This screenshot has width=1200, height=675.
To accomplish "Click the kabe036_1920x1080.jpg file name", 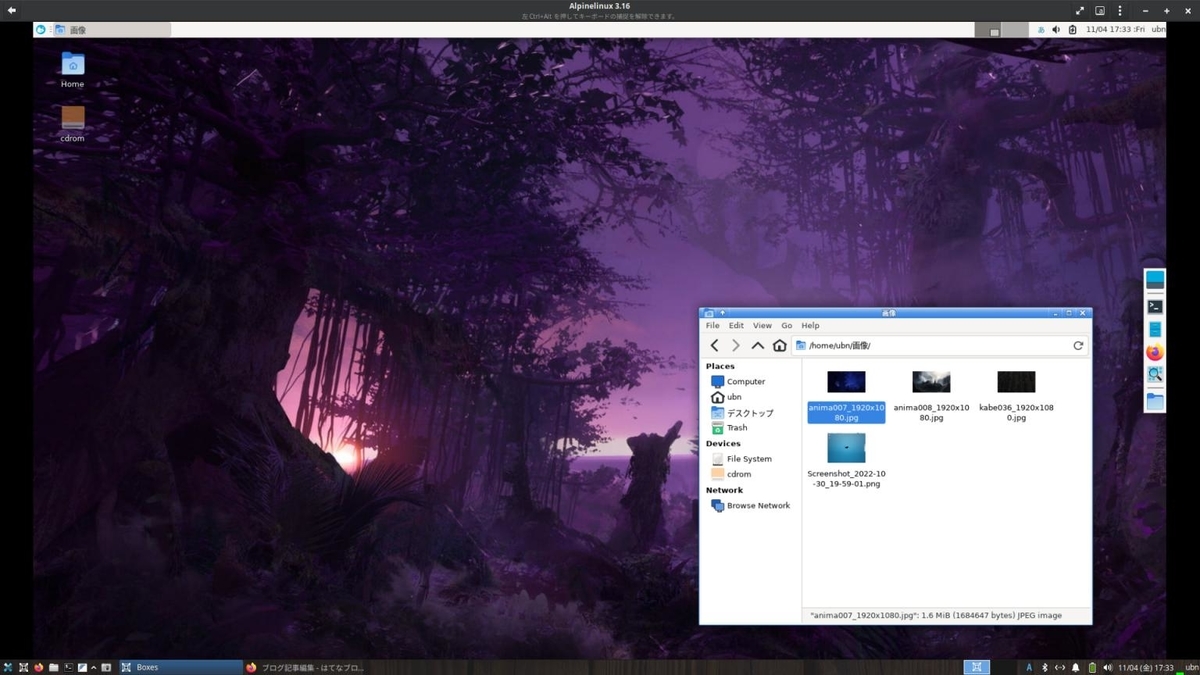I will point(1016,412).
